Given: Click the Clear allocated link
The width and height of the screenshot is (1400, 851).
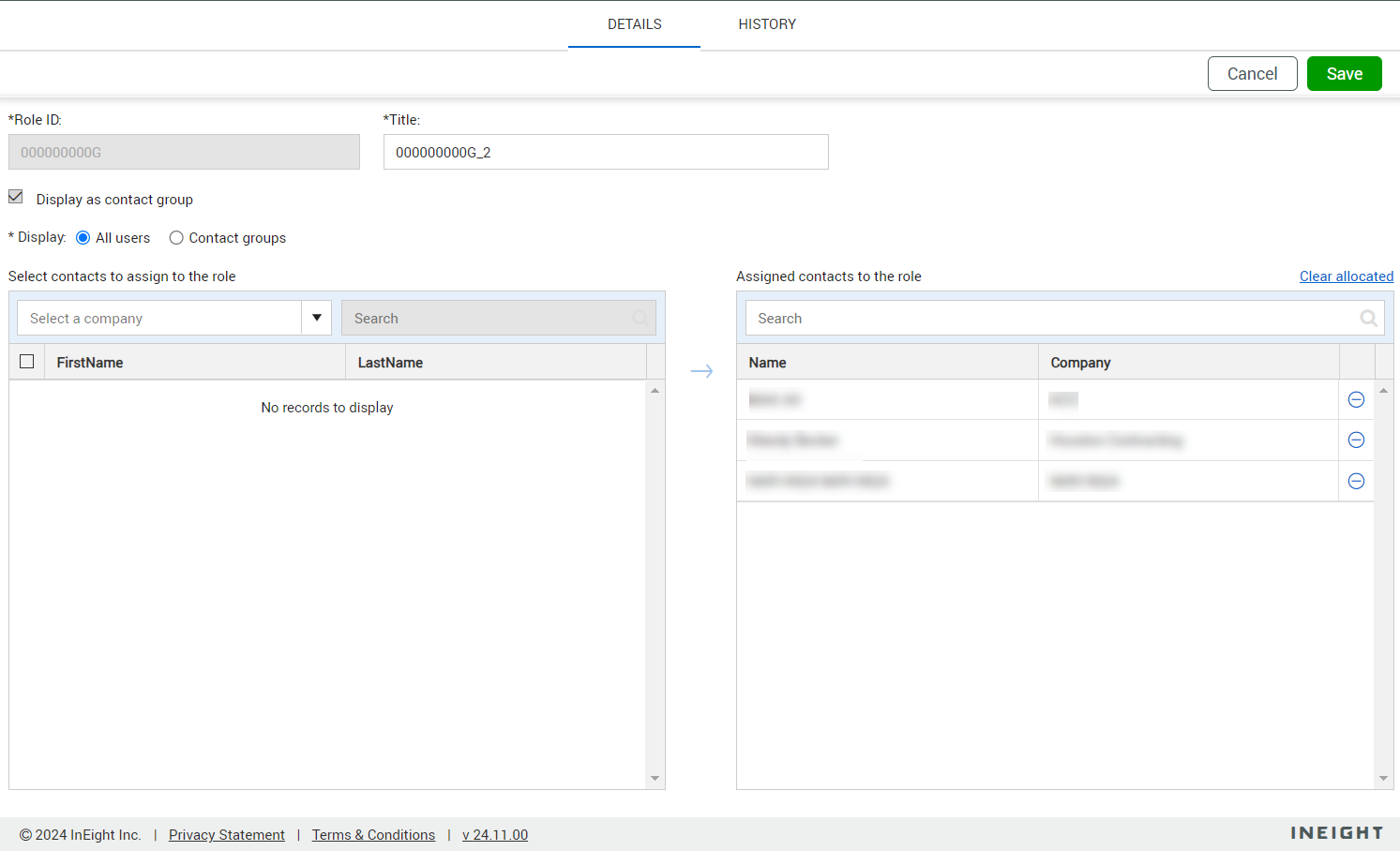Looking at the screenshot, I should pyautogui.click(x=1346, y=276).
